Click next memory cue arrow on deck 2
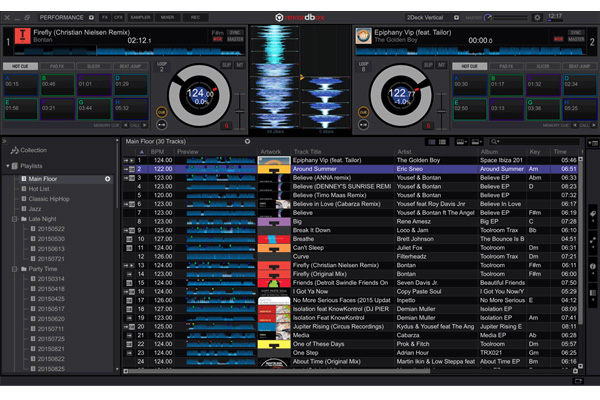This screenshot has height=400, width=600. 593,126
